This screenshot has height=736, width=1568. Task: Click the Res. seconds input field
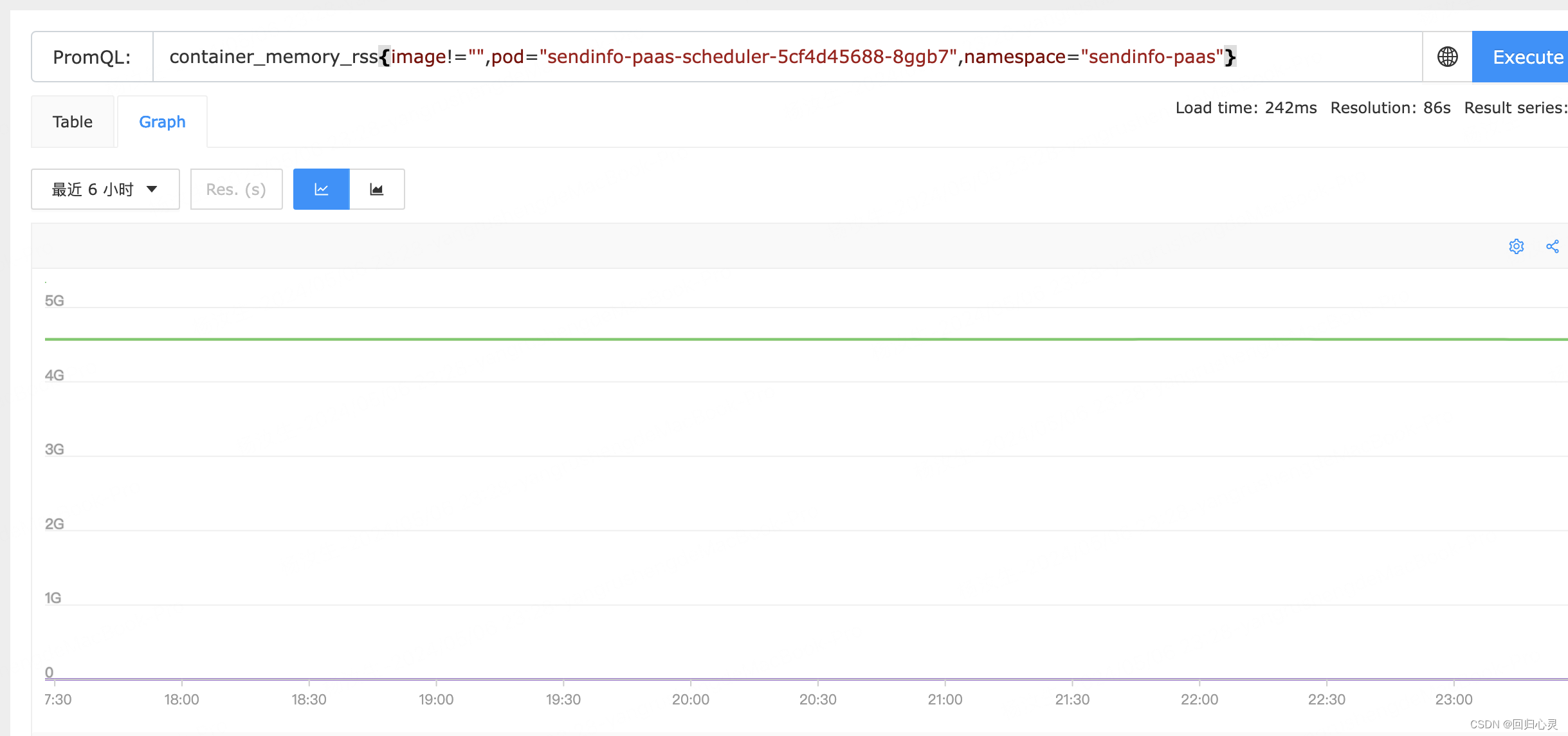(235, 189)
